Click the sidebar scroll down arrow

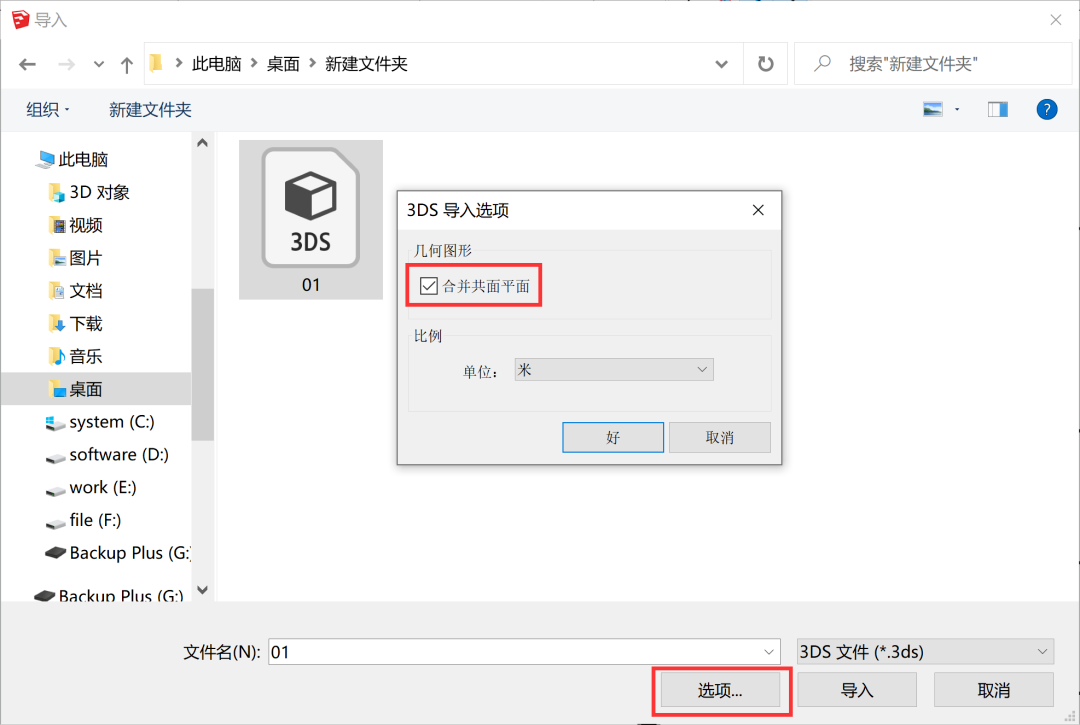[202, 590]
